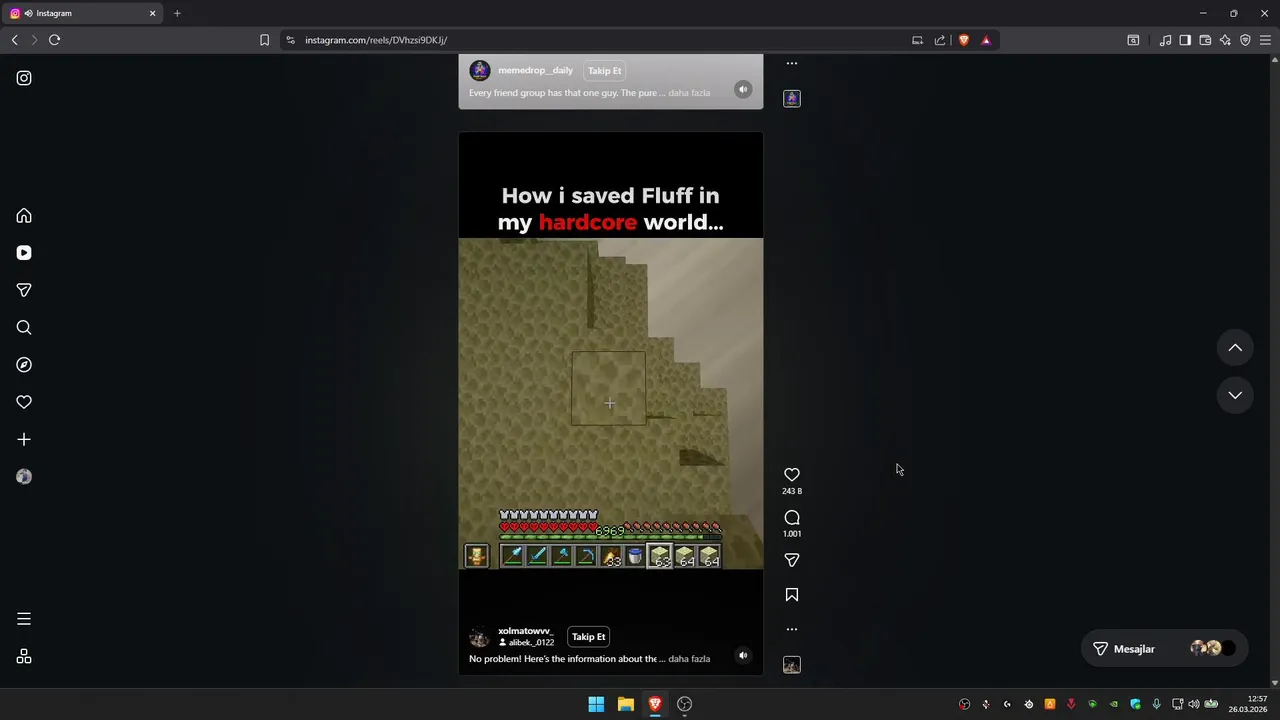The height and width of the screenshot is (720, 1280).
Task: Reload the Instagram page
Action: (x=55, y=40)
